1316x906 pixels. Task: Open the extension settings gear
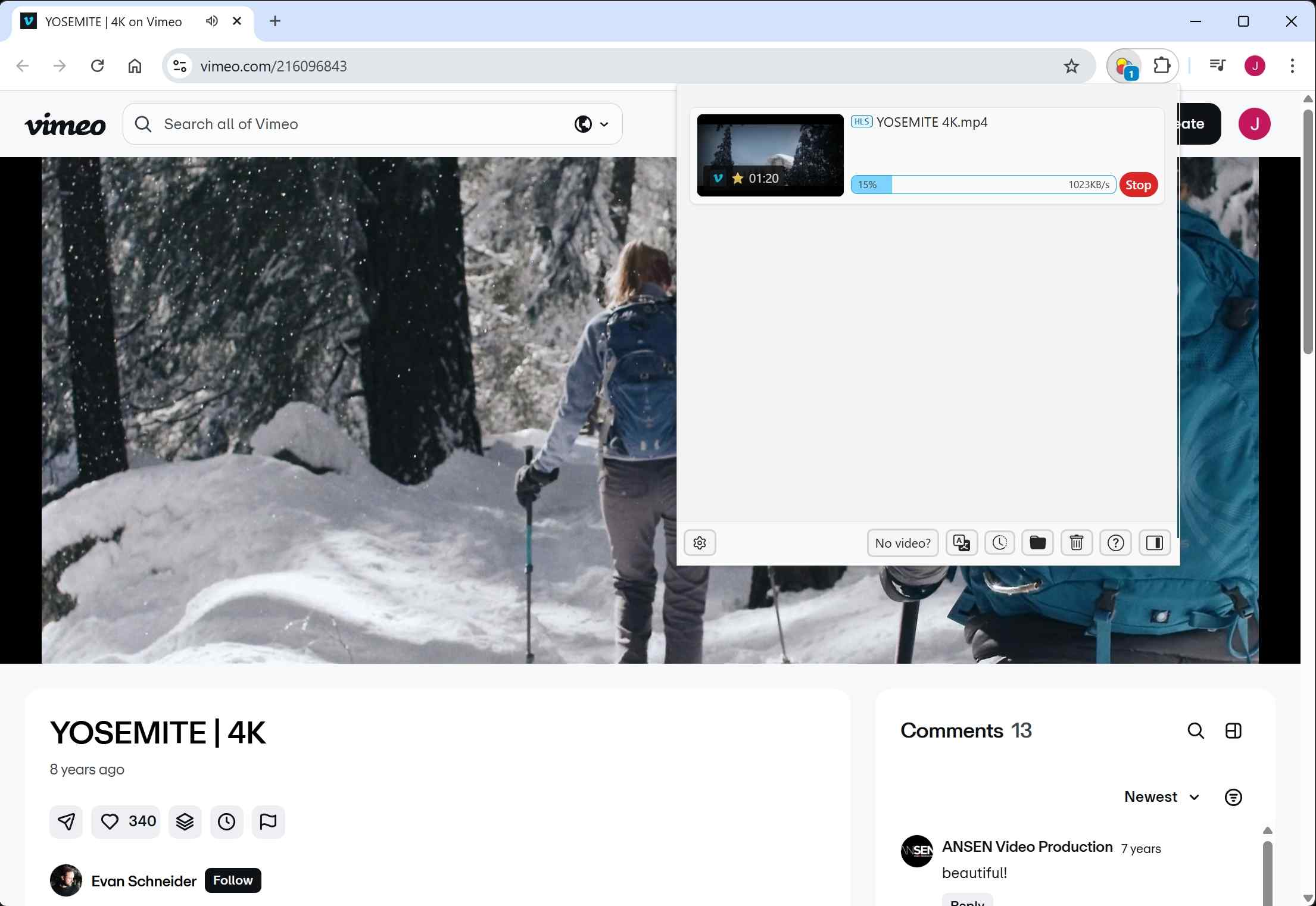pos(700,542)
